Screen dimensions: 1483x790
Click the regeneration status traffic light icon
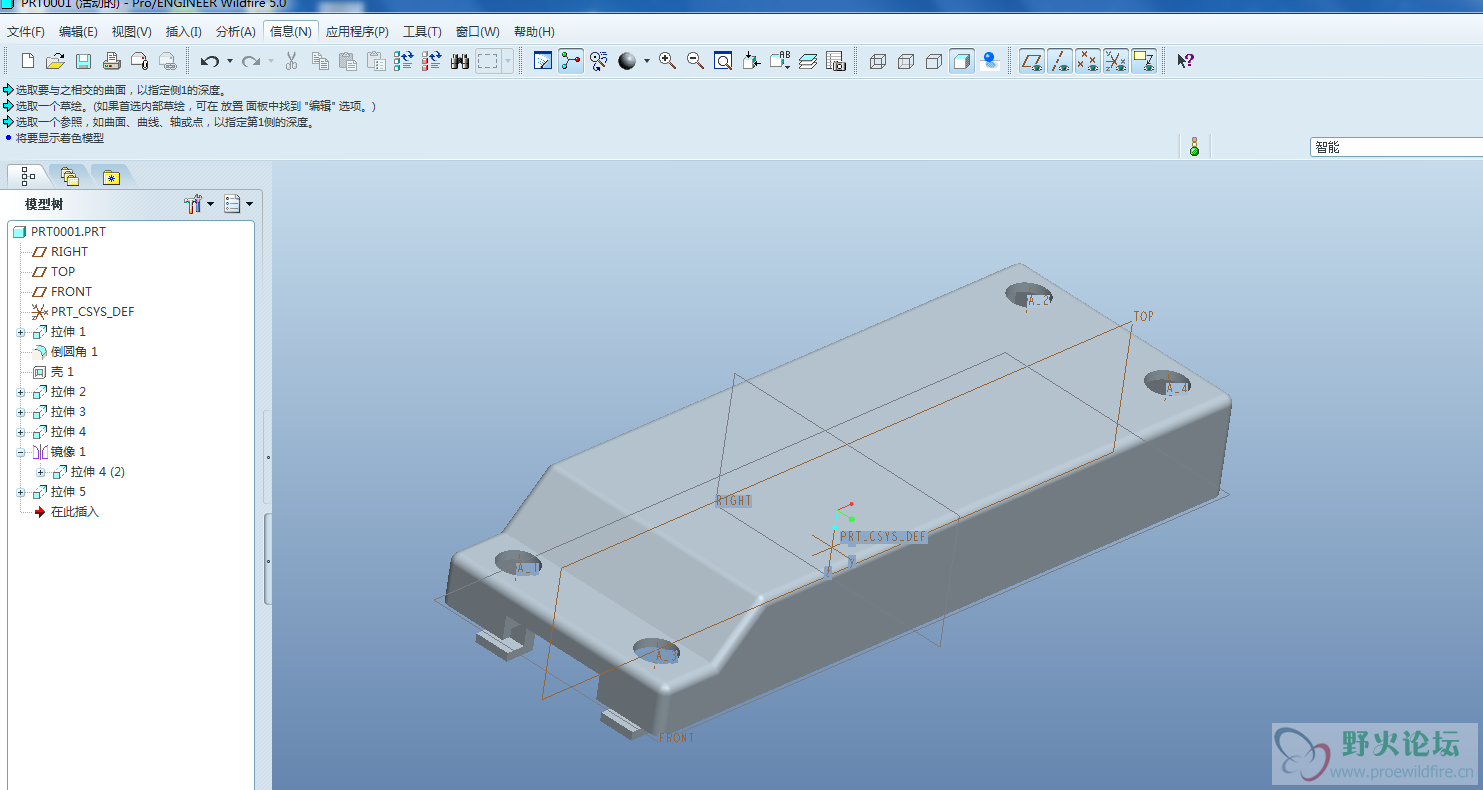[x=1193, y=147]
